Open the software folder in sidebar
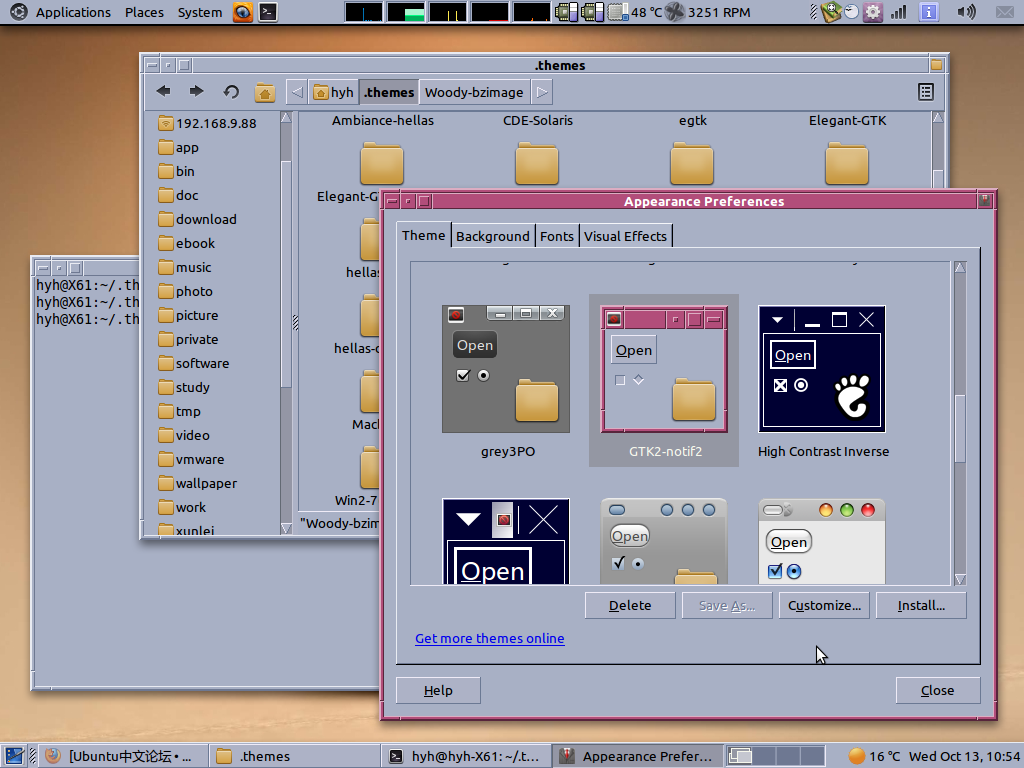 [194, 363]
